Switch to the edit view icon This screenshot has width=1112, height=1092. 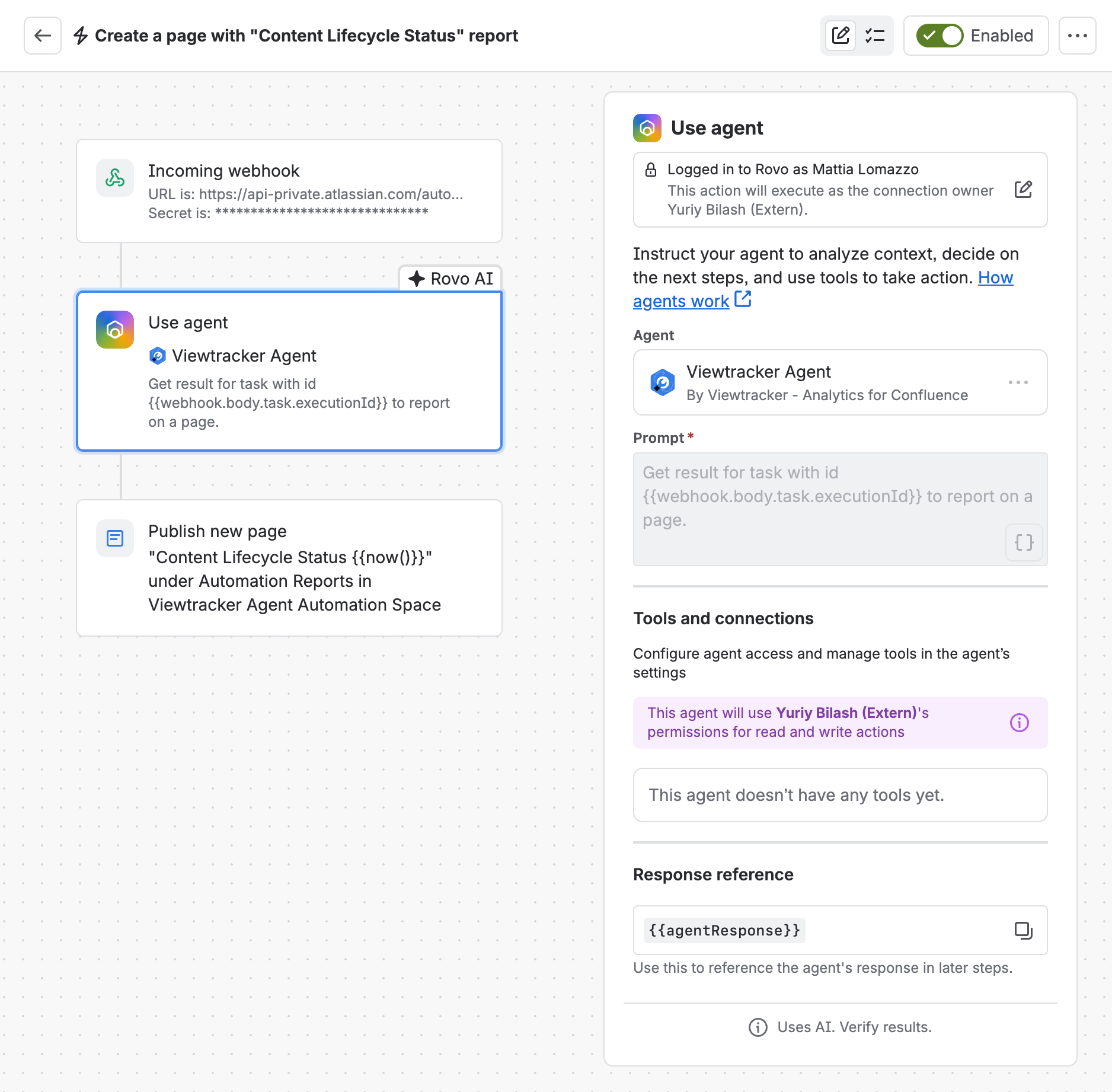point(841,36)
